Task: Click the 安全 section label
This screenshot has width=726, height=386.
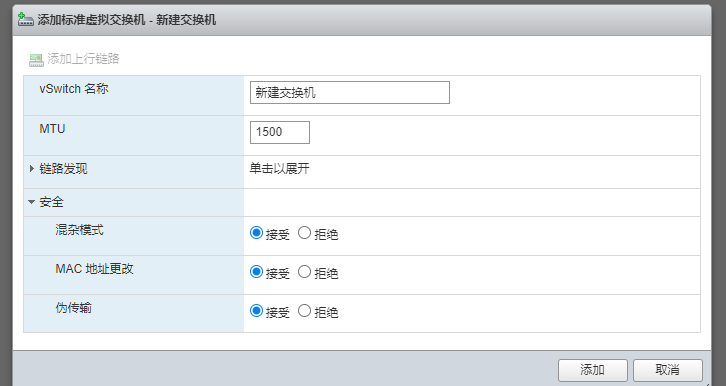Action: coord(51,202)
